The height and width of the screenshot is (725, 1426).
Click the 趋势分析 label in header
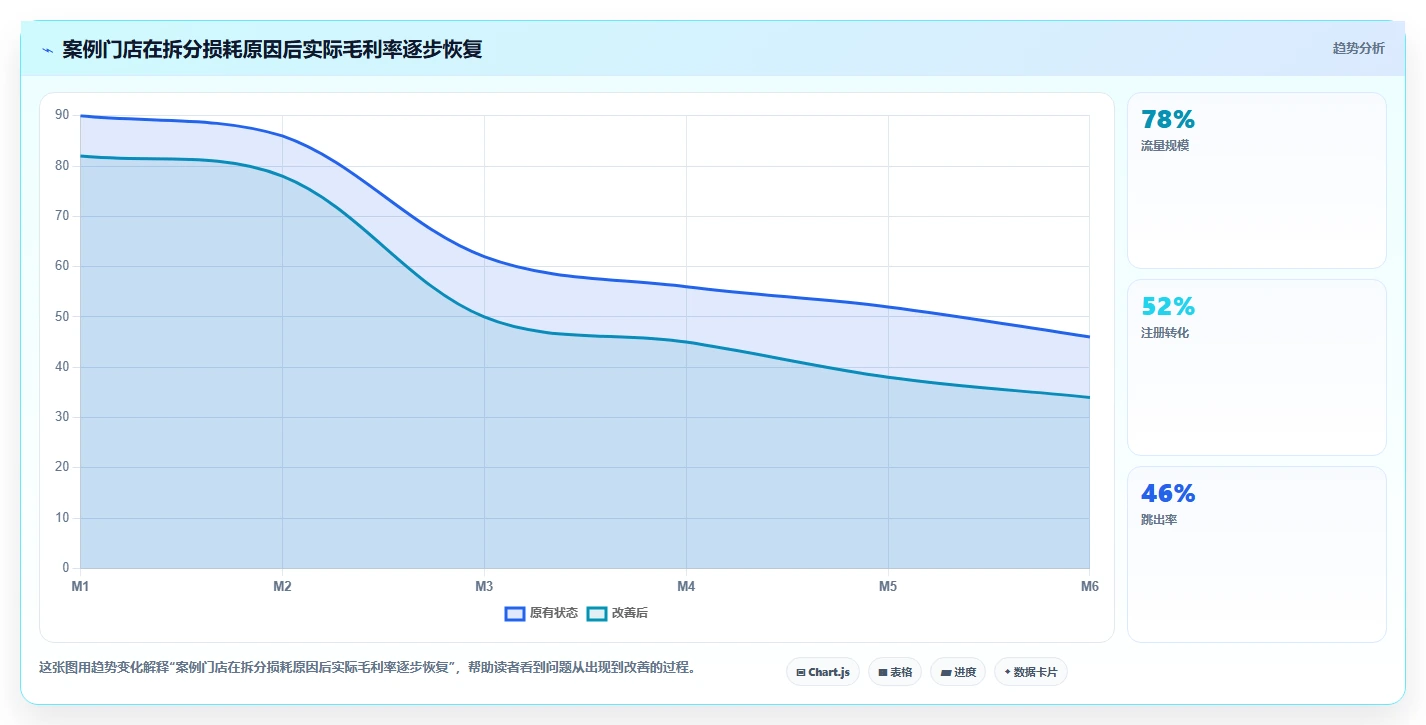tap(1359, 48)
